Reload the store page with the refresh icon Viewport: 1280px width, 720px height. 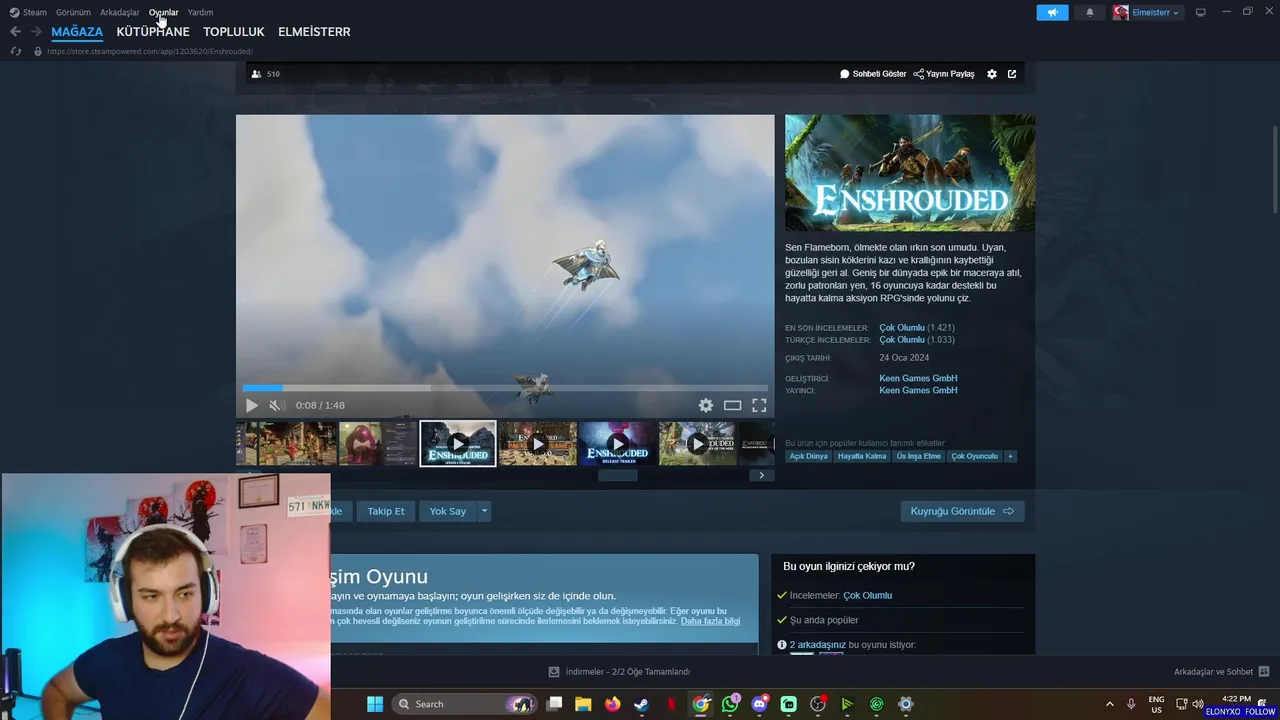15,51
